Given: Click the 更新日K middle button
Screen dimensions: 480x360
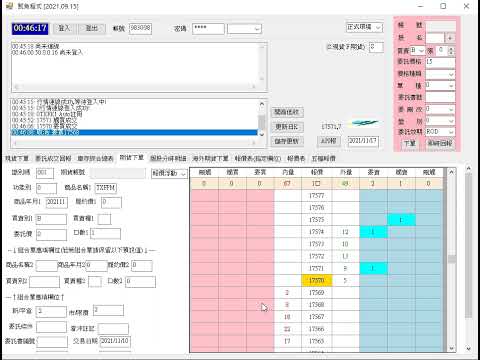Looking at the screenshot, I should coord(286,127).
